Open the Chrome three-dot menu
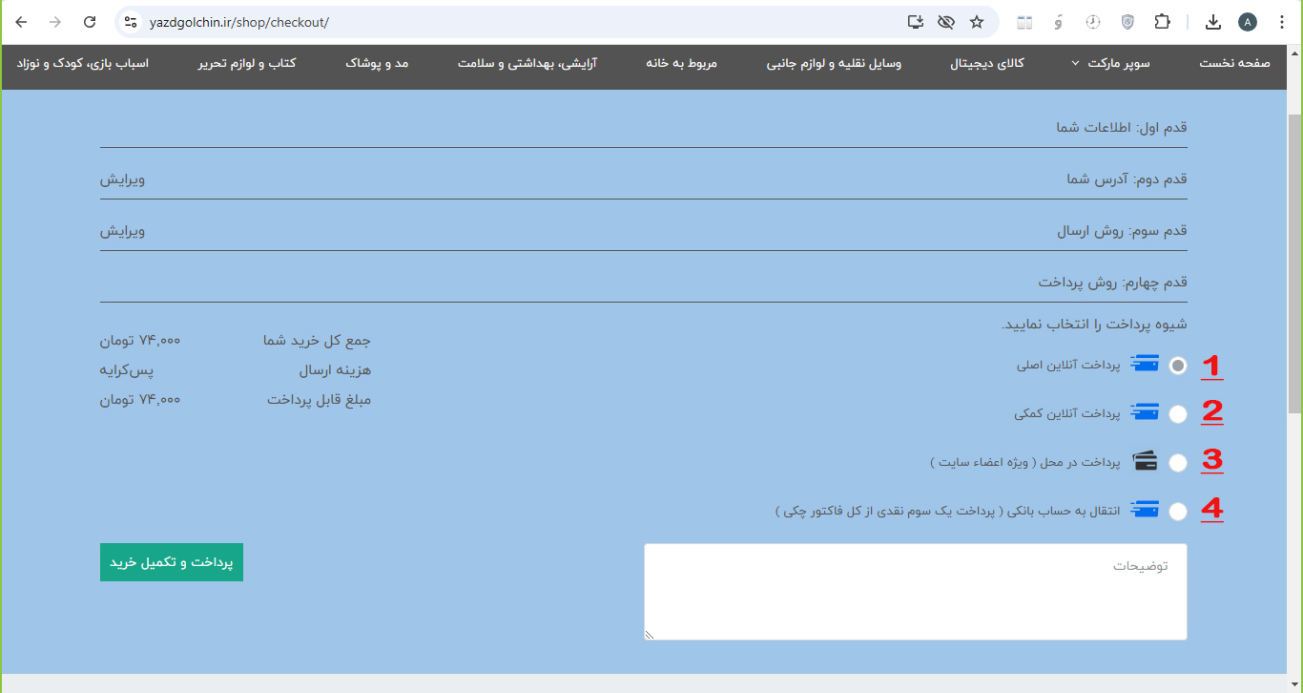The image size is (1303, 693). tap(1282, 22)
